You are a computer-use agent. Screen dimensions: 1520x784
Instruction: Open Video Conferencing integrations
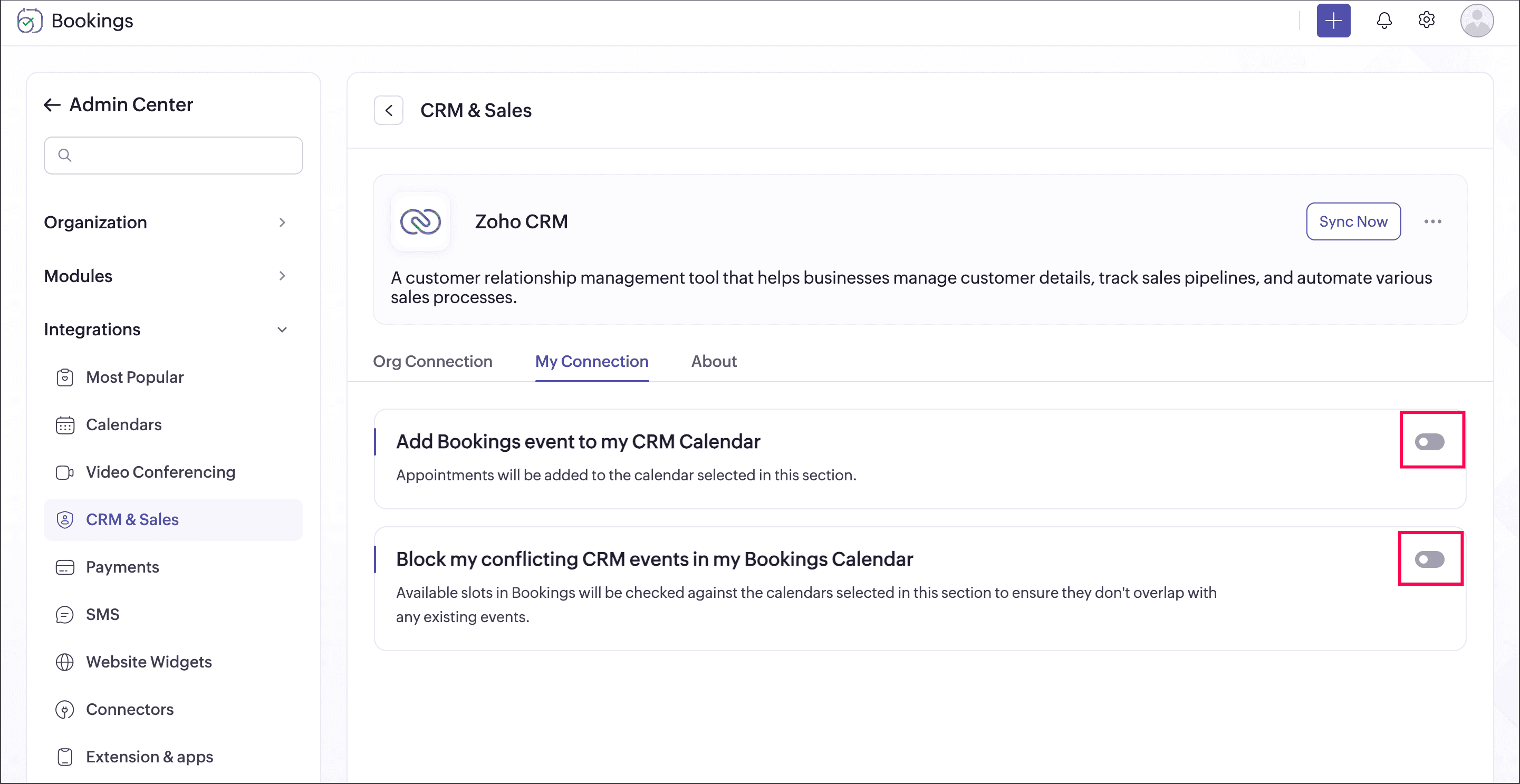160,472
